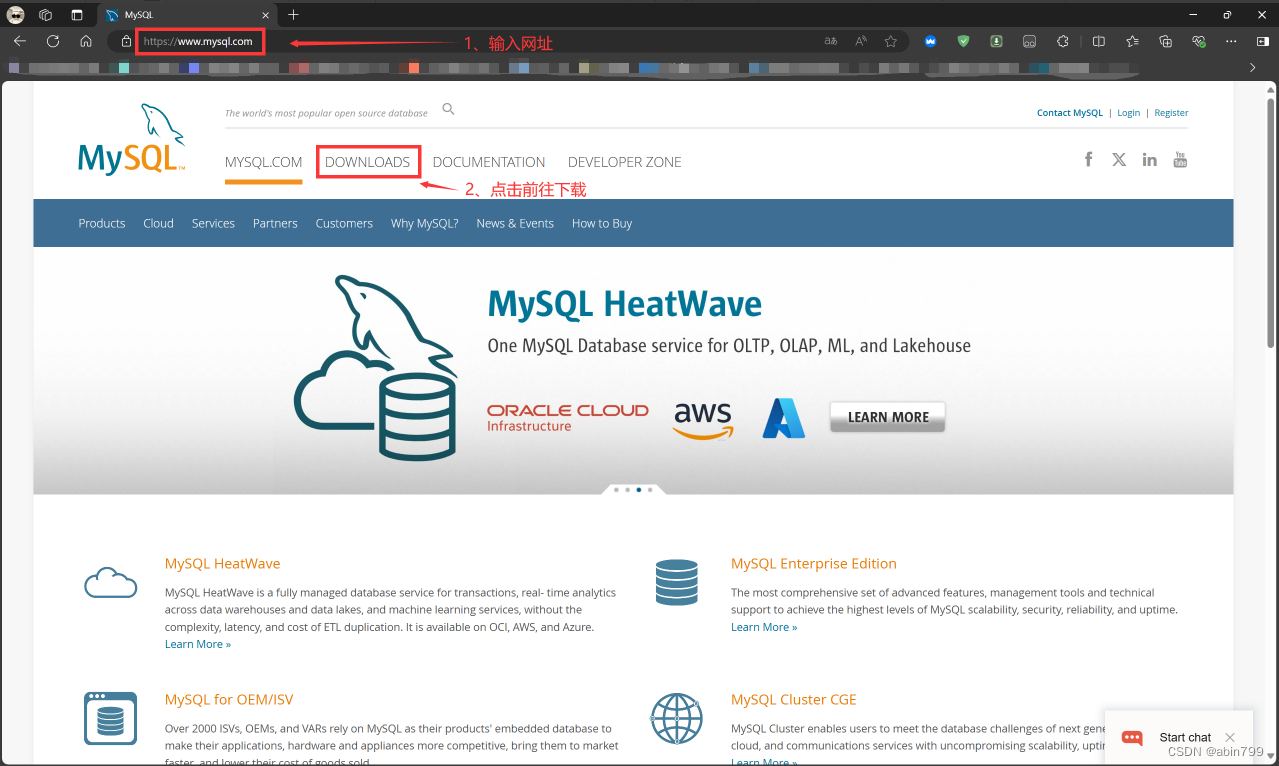This screenshot has height=766, width=1279.
Task: Open the MySQL for OEM/ISV heading link
Action: point(229,699)
